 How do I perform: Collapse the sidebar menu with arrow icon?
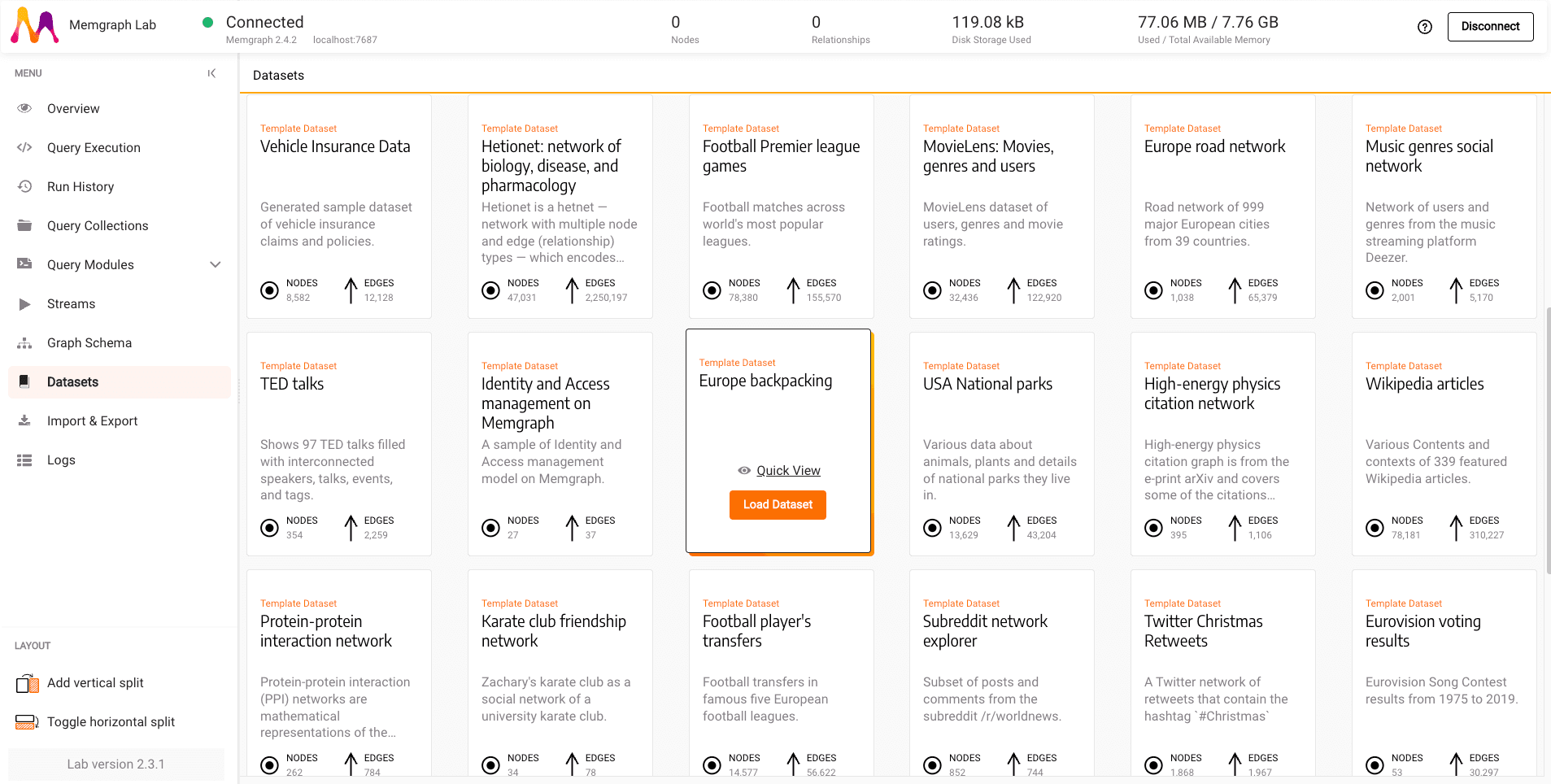[211, 73]
